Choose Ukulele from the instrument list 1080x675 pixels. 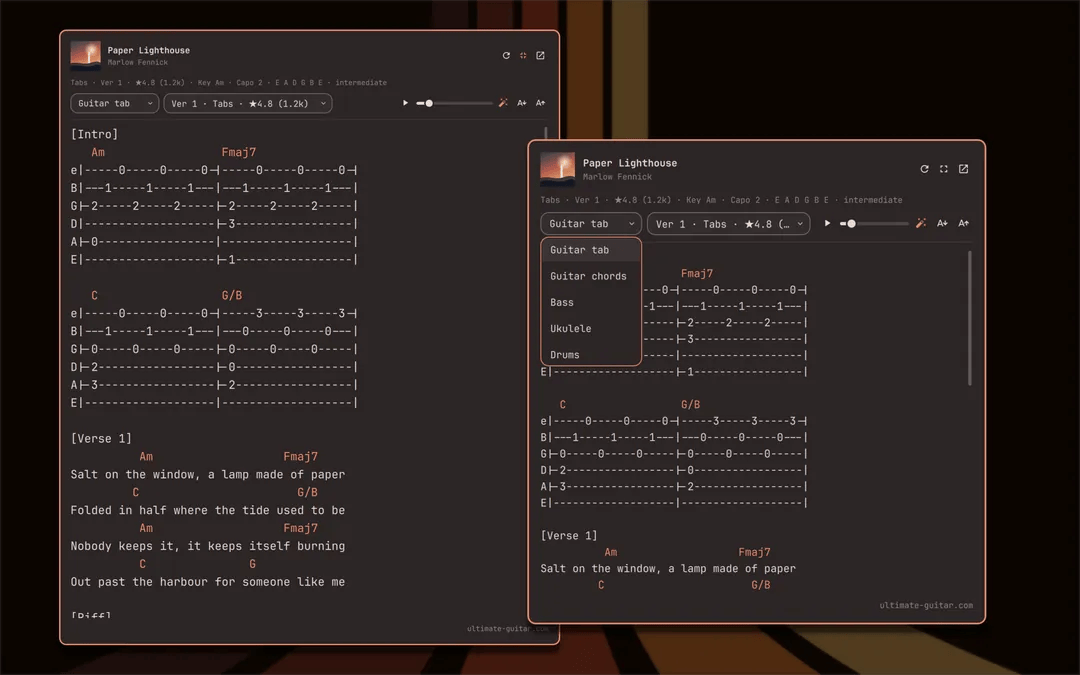(591, 329)
